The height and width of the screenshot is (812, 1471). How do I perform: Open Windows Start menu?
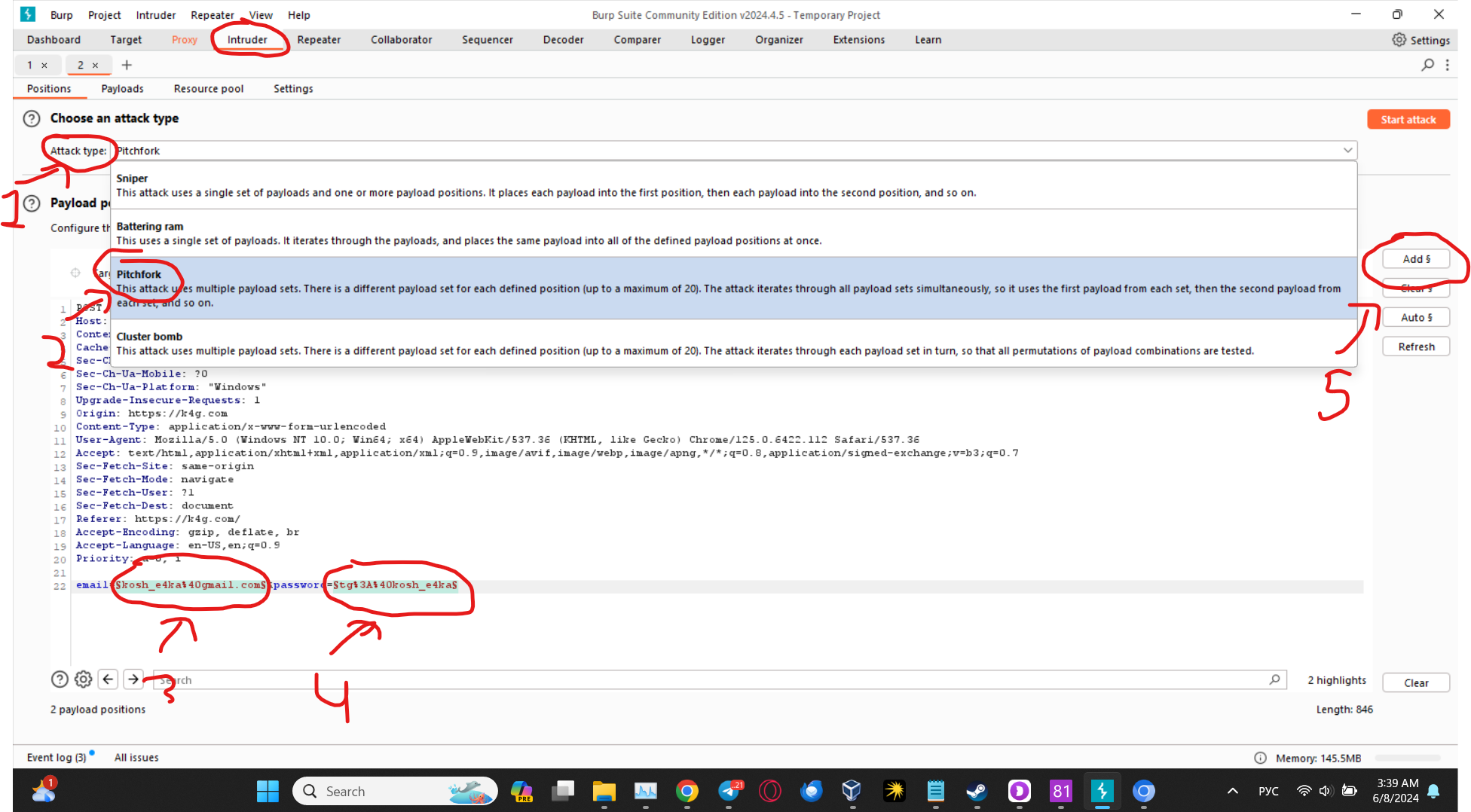tap(268, 791)
